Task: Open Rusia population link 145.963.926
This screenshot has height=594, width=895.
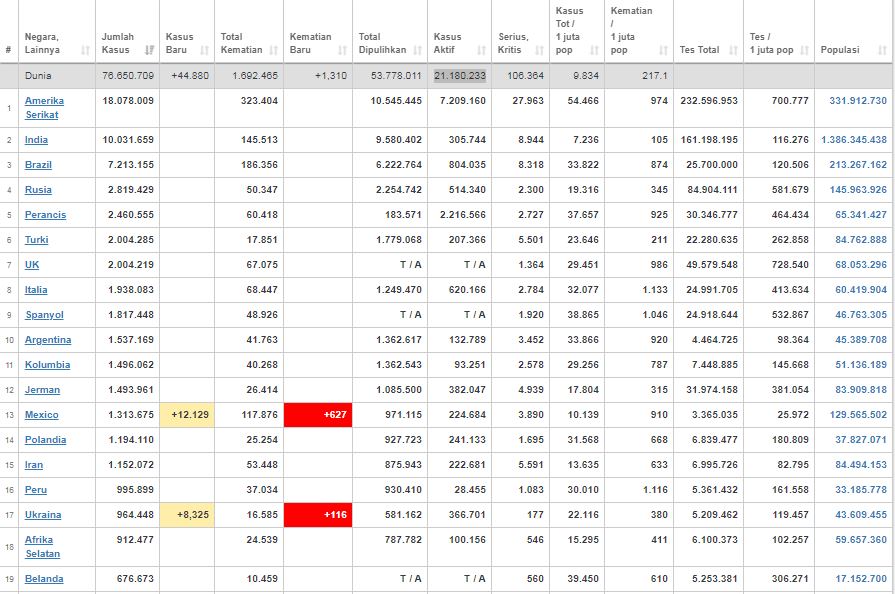Action: click(858, 190)
